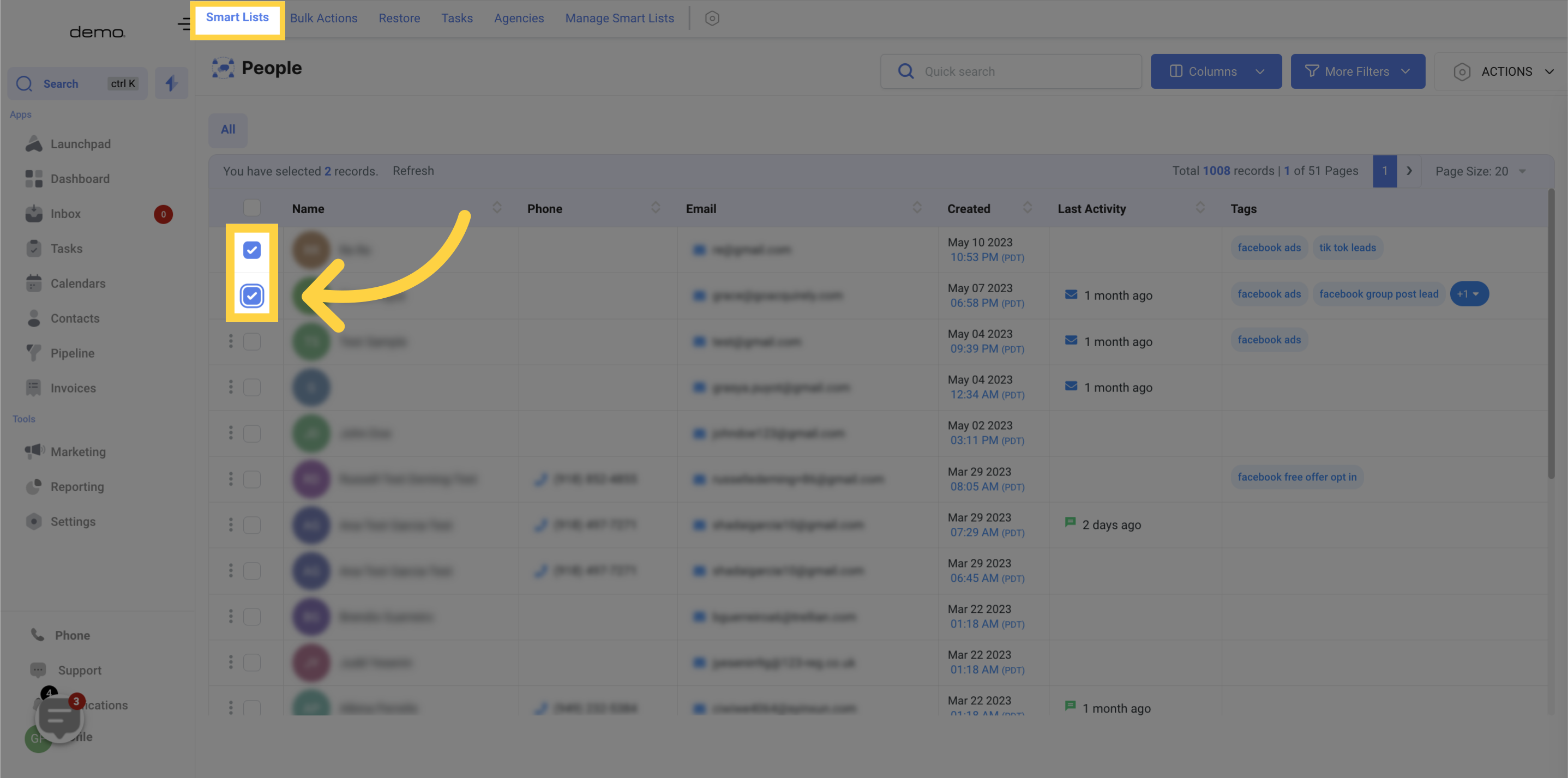Go to the next page arrow
The image size is (1568, 778).
point(1409,171)
